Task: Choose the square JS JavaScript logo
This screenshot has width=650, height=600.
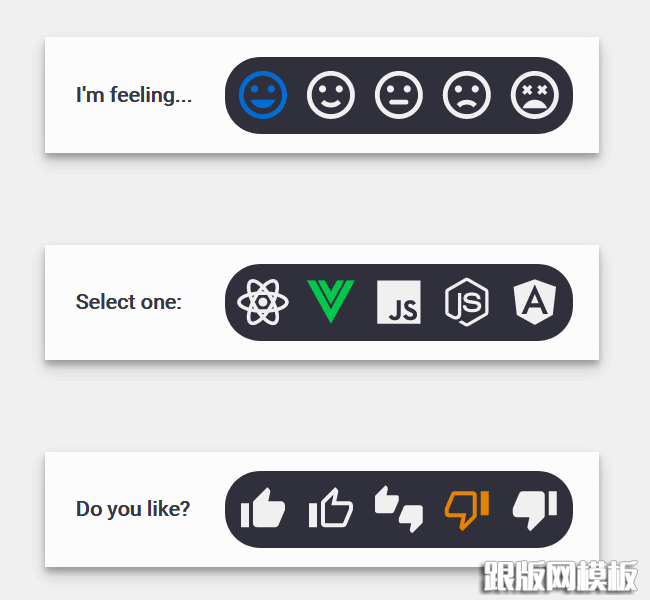Action: 399,302
